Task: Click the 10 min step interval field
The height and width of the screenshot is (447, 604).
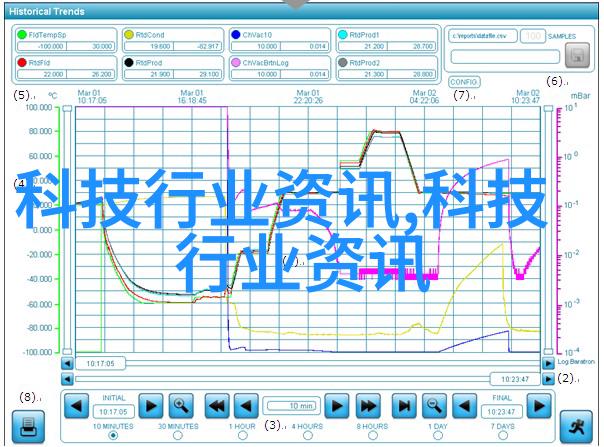Action: [292, 406]
